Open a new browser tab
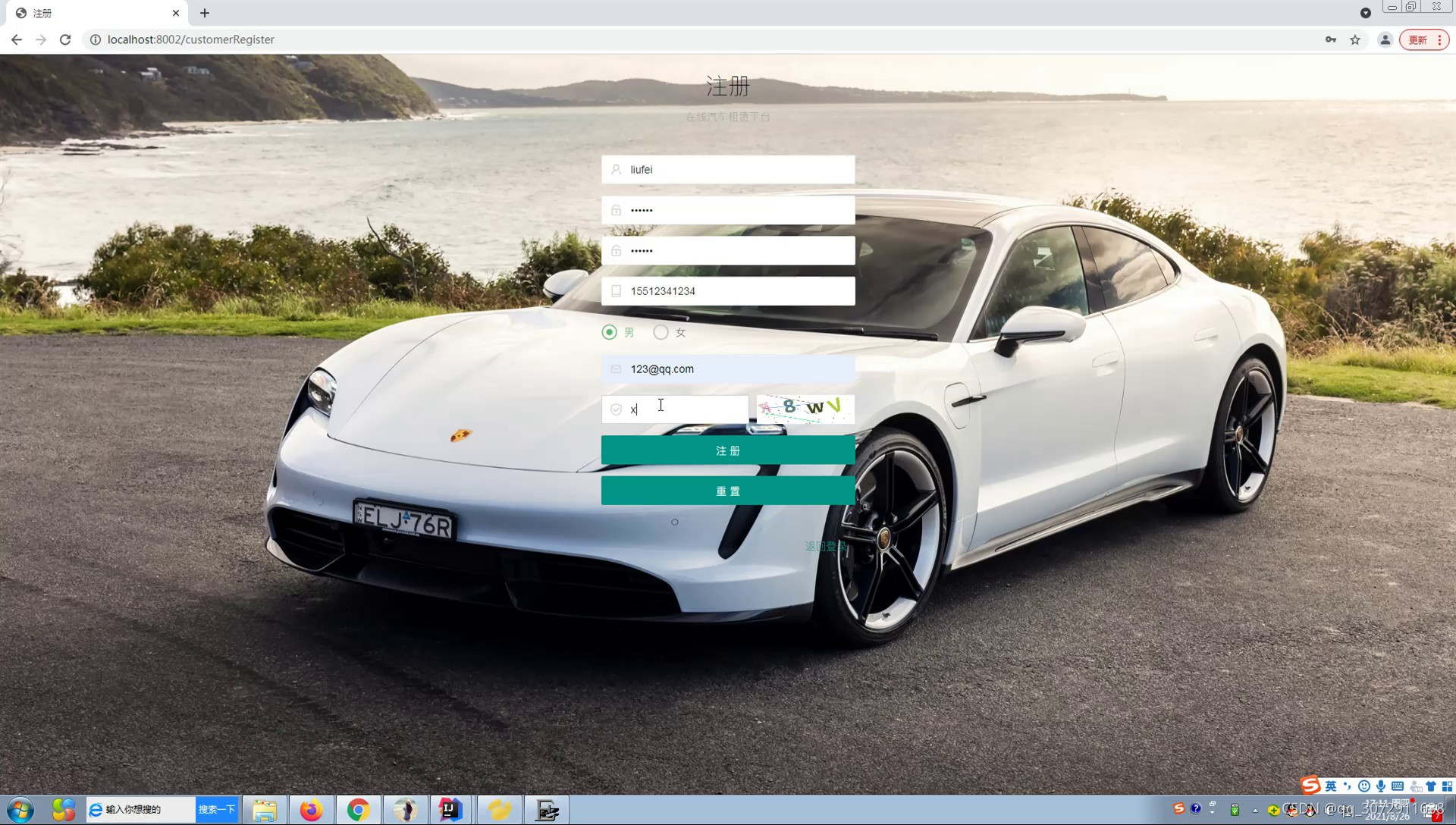The height and width of the screenshot is (825, 1456). (x=205, y=13)
